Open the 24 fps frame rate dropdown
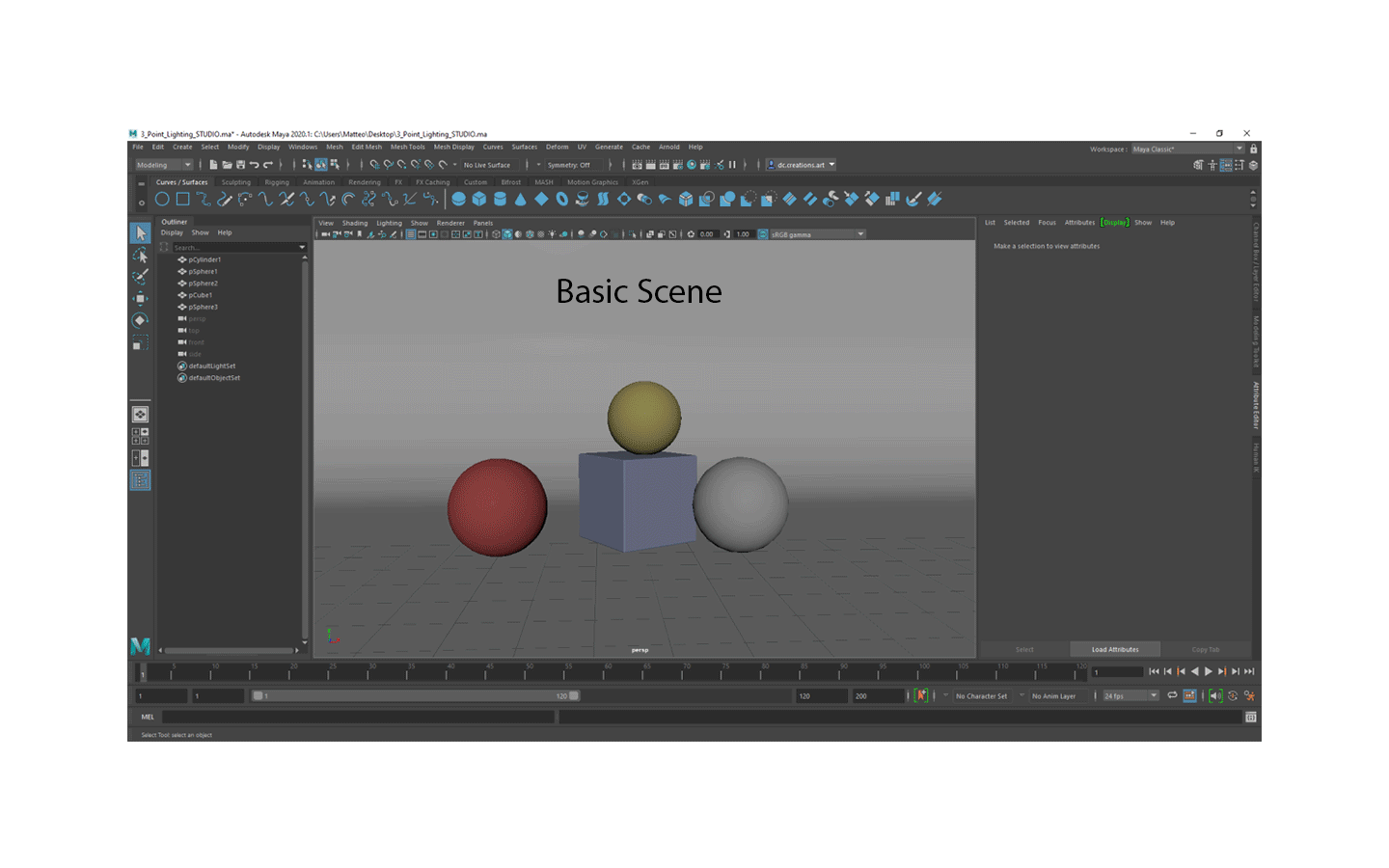1389x868 pixels. (1130, 696)
